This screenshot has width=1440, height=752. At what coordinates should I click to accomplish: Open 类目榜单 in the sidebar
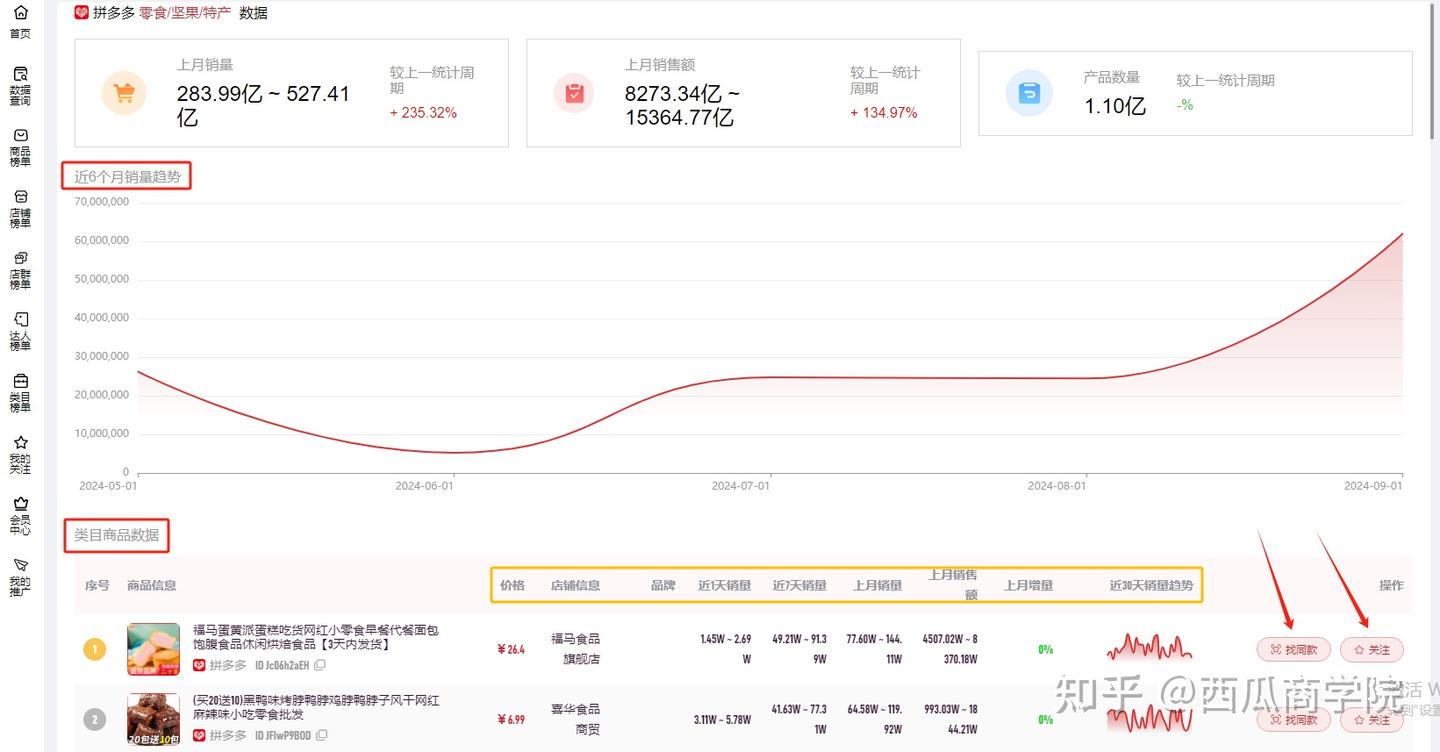20,393
